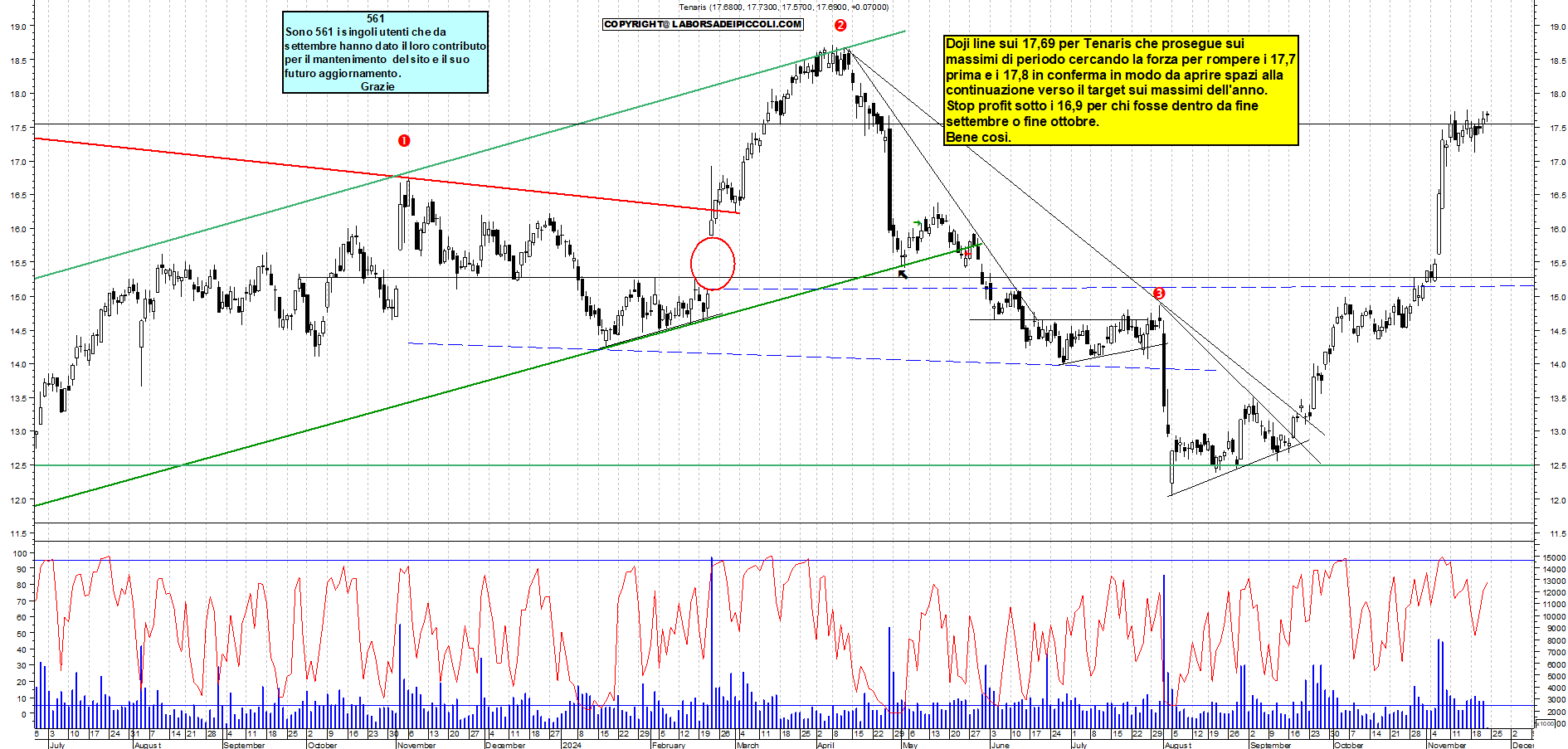The height and width of the screenshot is (749, 1568).
Task: Click the COPYRIGHT@ LABORSADEIPICCOLI.COM label
Action: pyautogui.click(x=703, y=24)
